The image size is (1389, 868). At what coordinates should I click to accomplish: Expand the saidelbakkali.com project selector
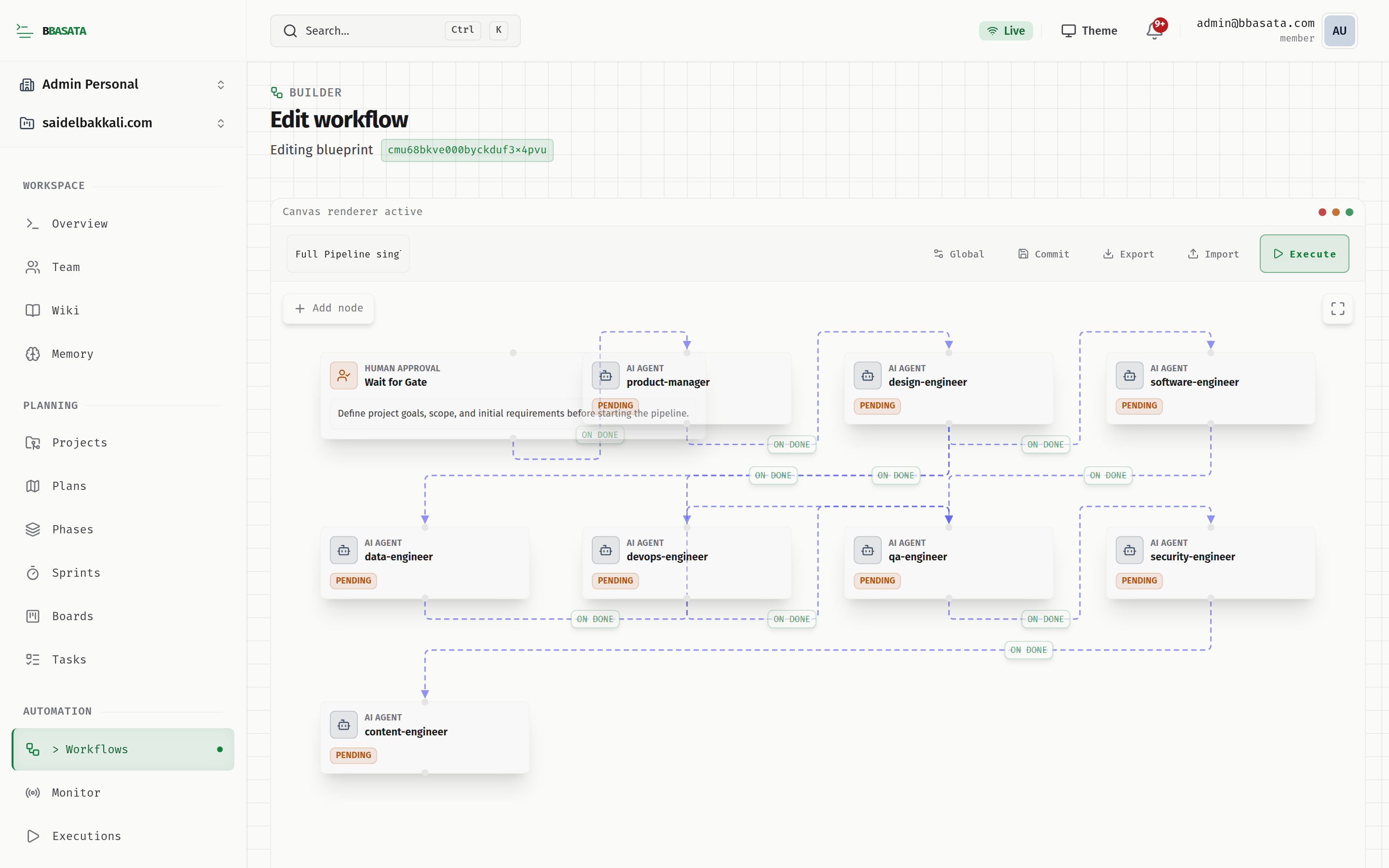click(x=123, y=123)
